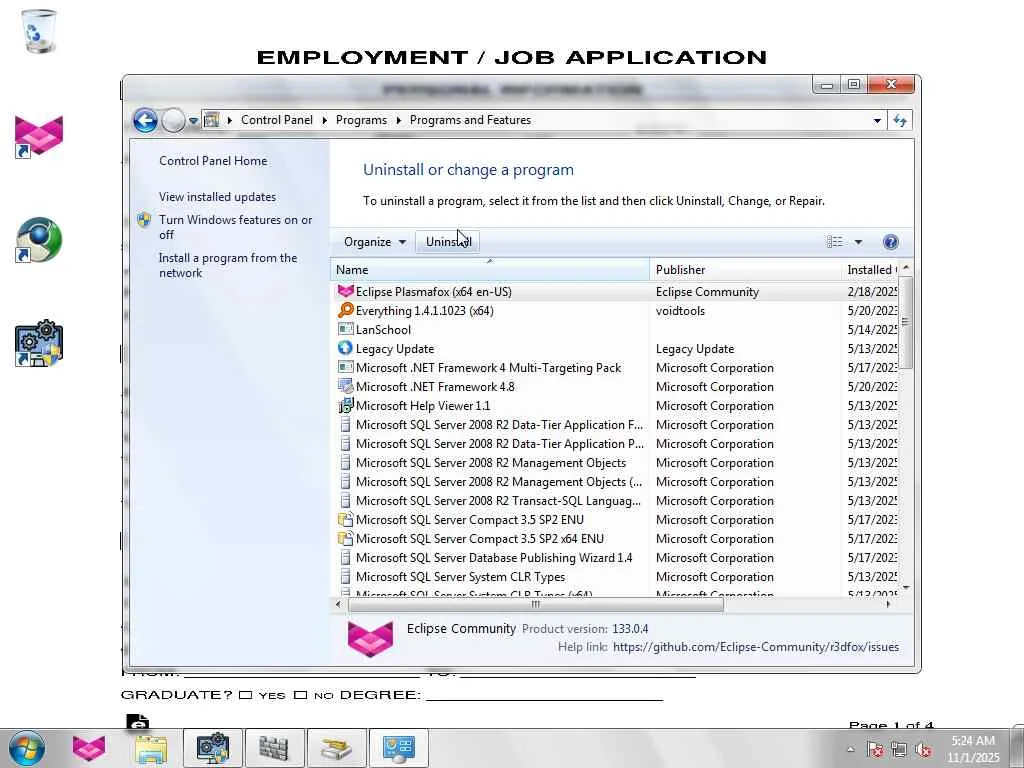Click the Action Center flag tray icon
This screenshot has height=768, width=1024.
[x=875, y=750]
